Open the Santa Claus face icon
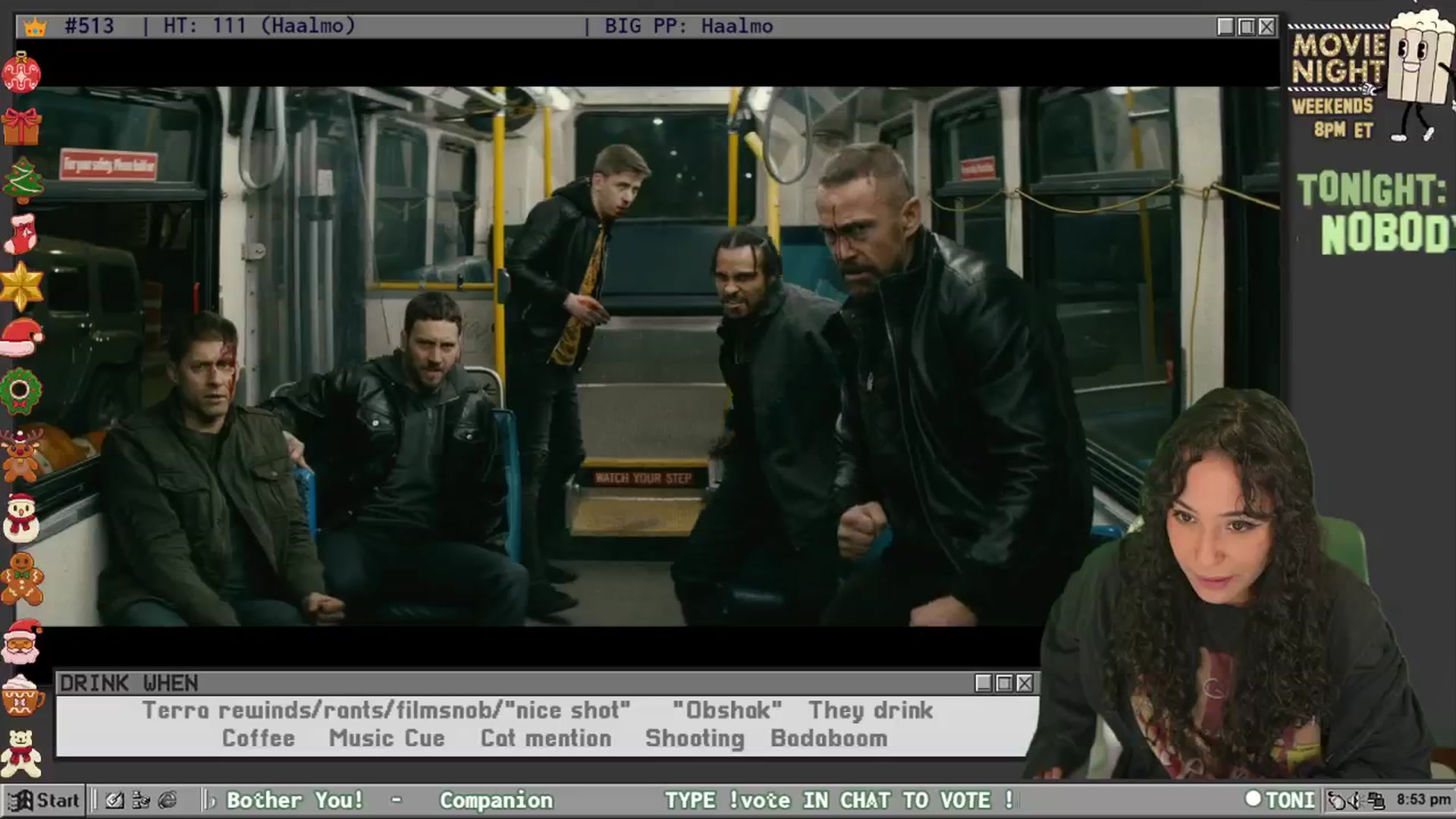This screenshot has height=819, width=1456. 21,642
